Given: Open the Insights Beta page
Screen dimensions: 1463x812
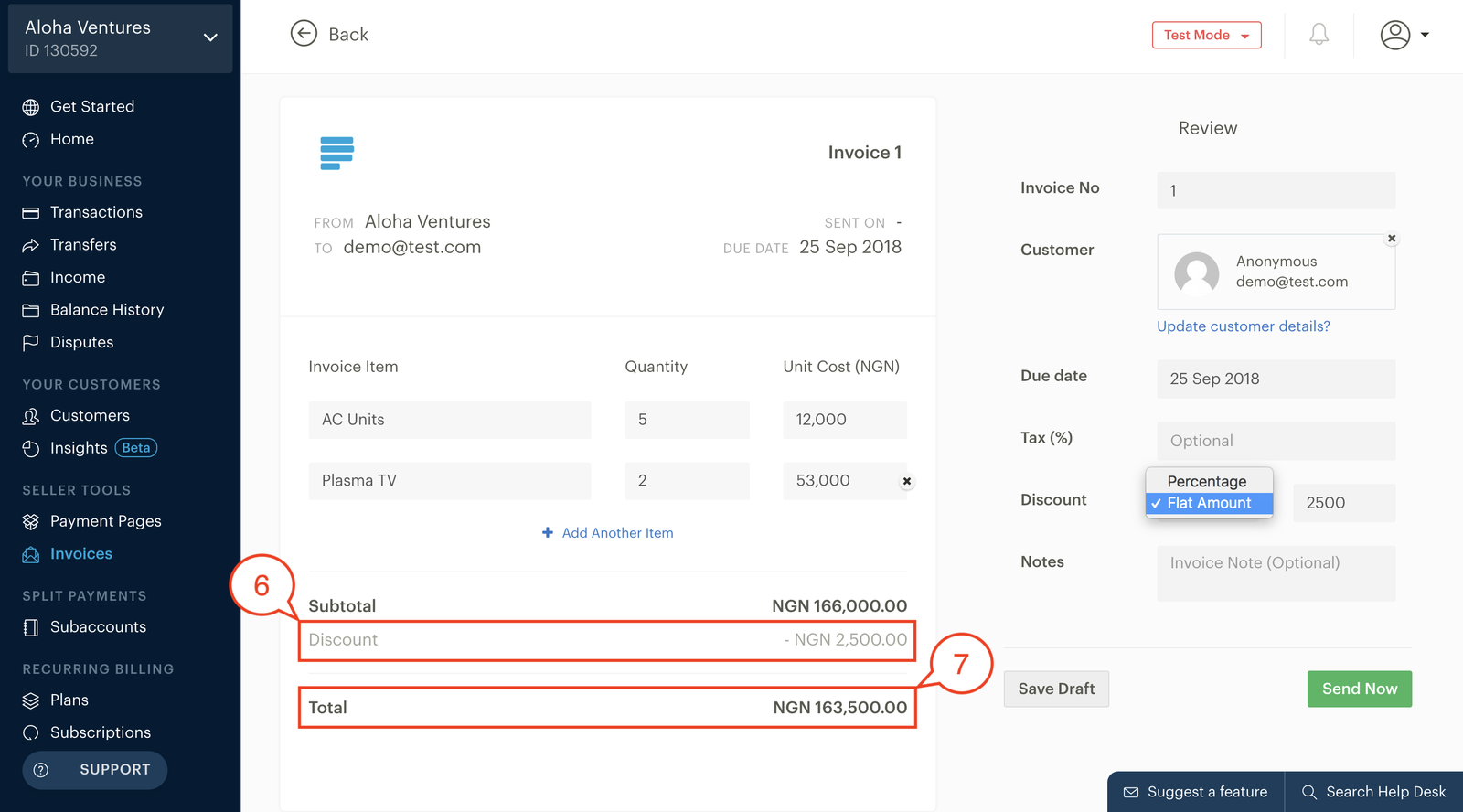Looking at the screenshot, I should [x=90, y=448].
